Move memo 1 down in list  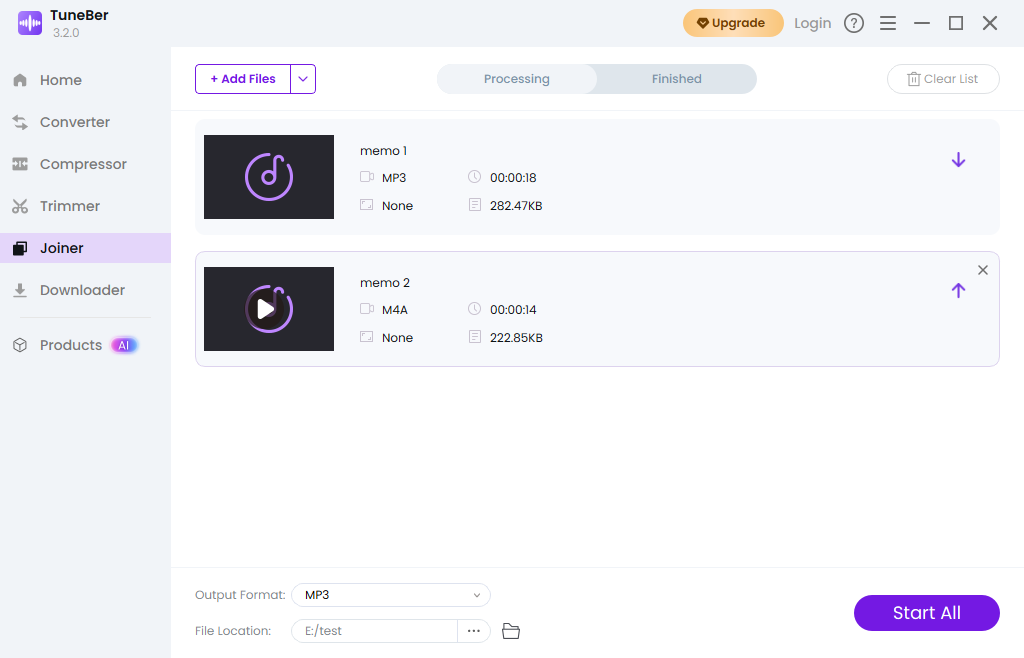click(x=958, y=160)
